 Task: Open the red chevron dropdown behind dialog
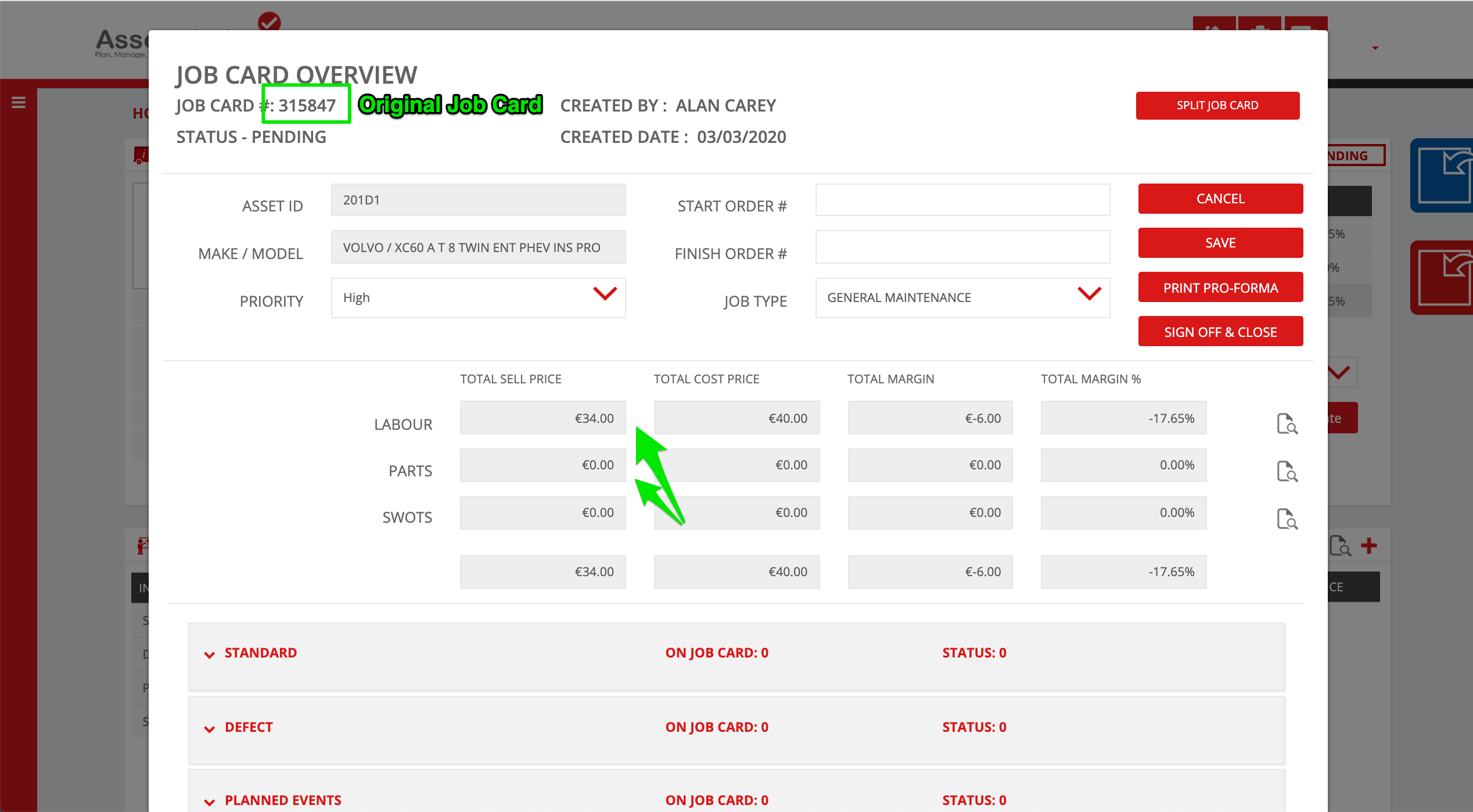tap(1340, 372)
